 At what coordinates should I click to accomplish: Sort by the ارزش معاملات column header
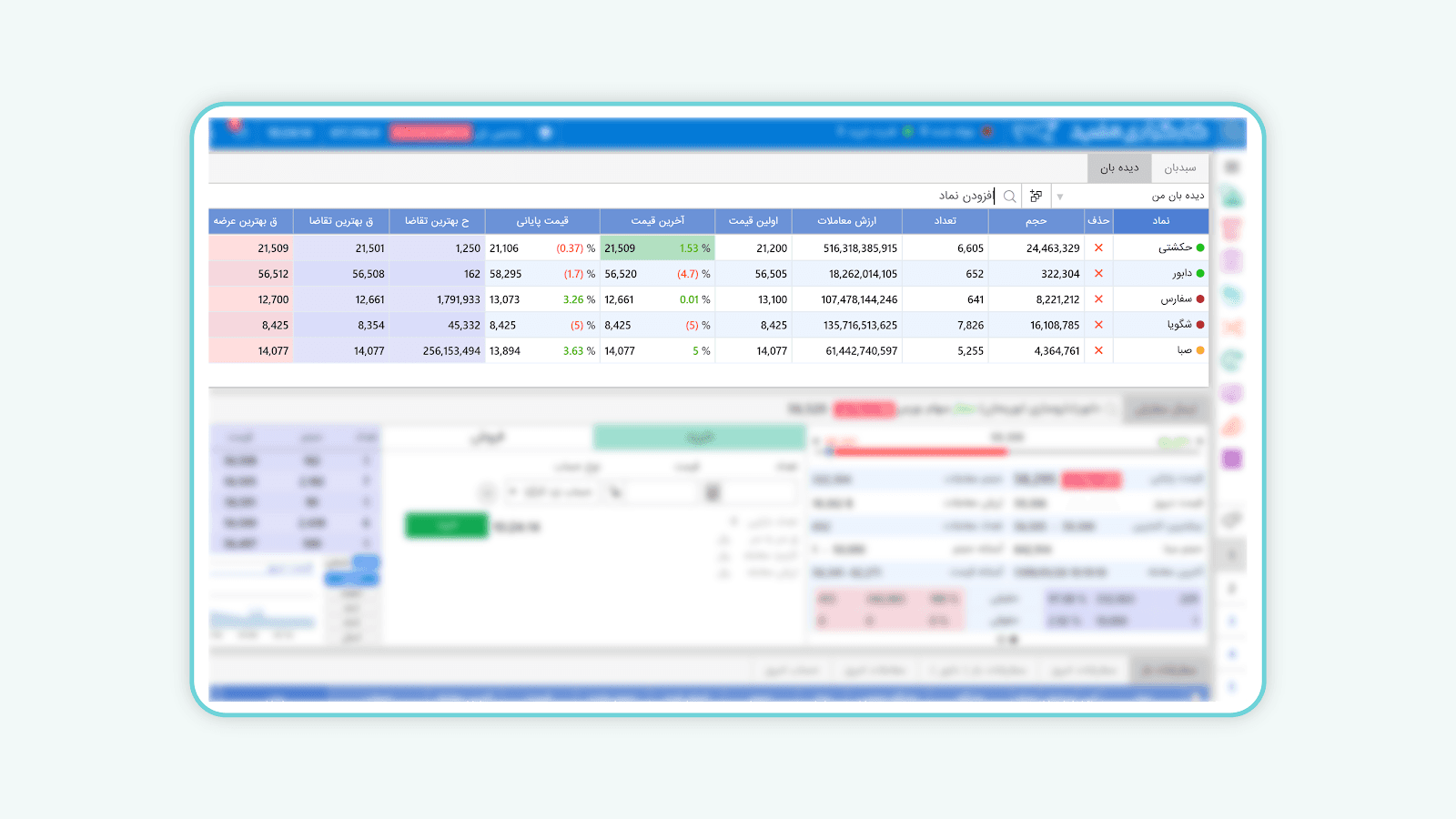coord(847,220)
